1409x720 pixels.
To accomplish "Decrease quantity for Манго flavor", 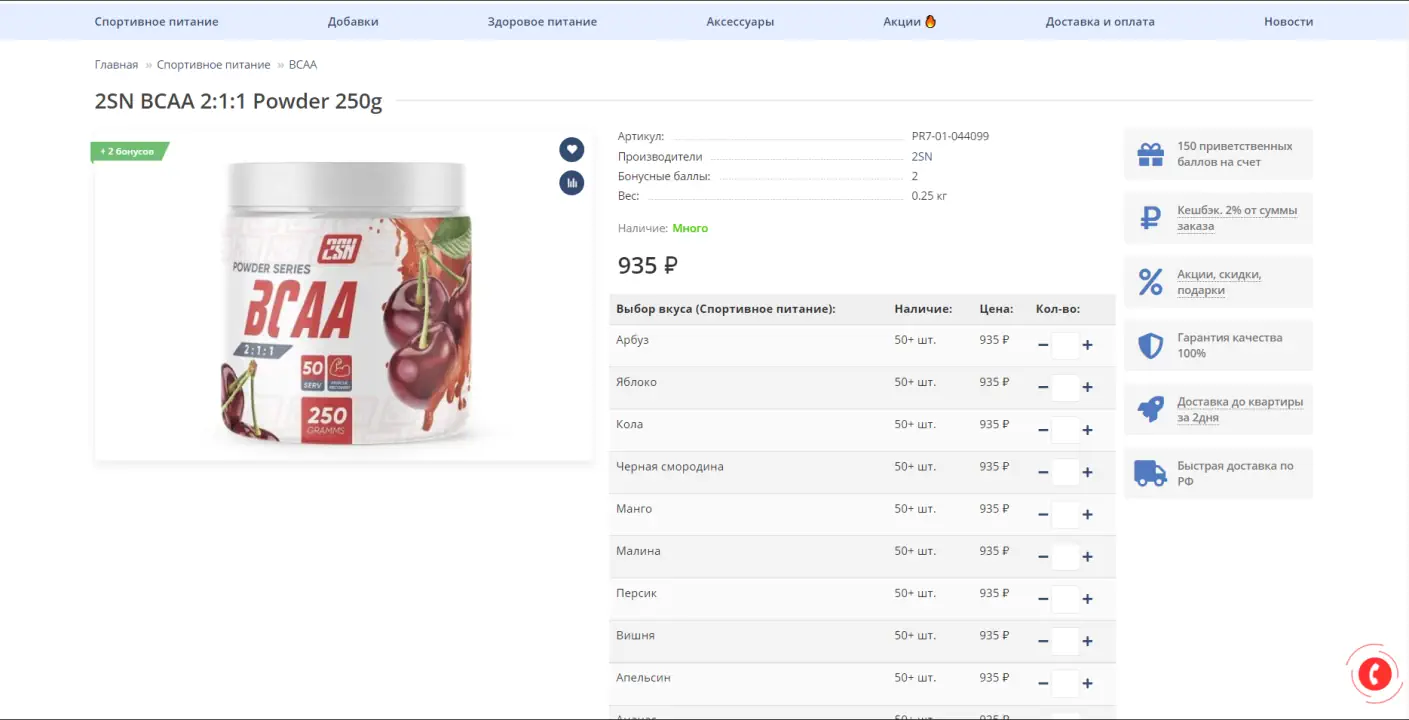I will (x=1043, y=515).
